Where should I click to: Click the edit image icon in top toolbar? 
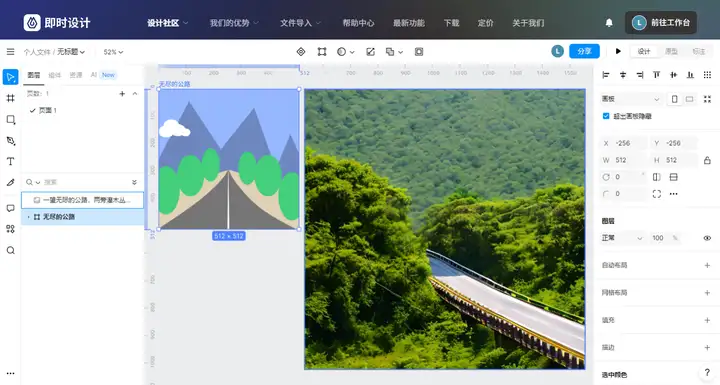pyautogui.click(x=370, y=52)
